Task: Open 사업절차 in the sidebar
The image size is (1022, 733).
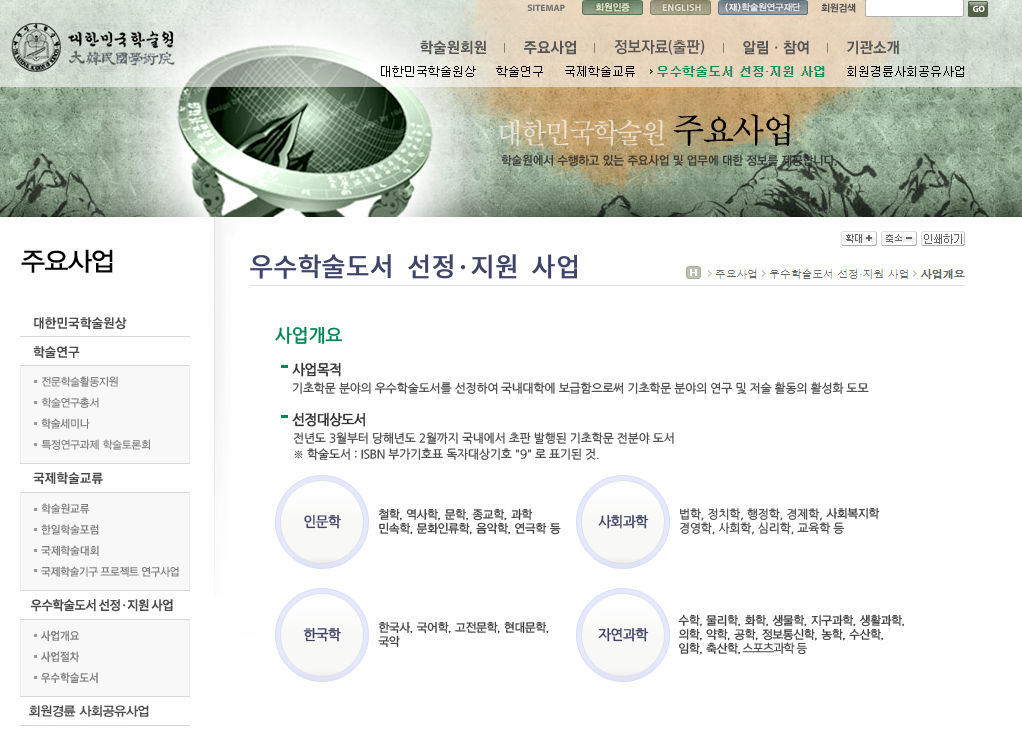Action: tap(60, 657)
